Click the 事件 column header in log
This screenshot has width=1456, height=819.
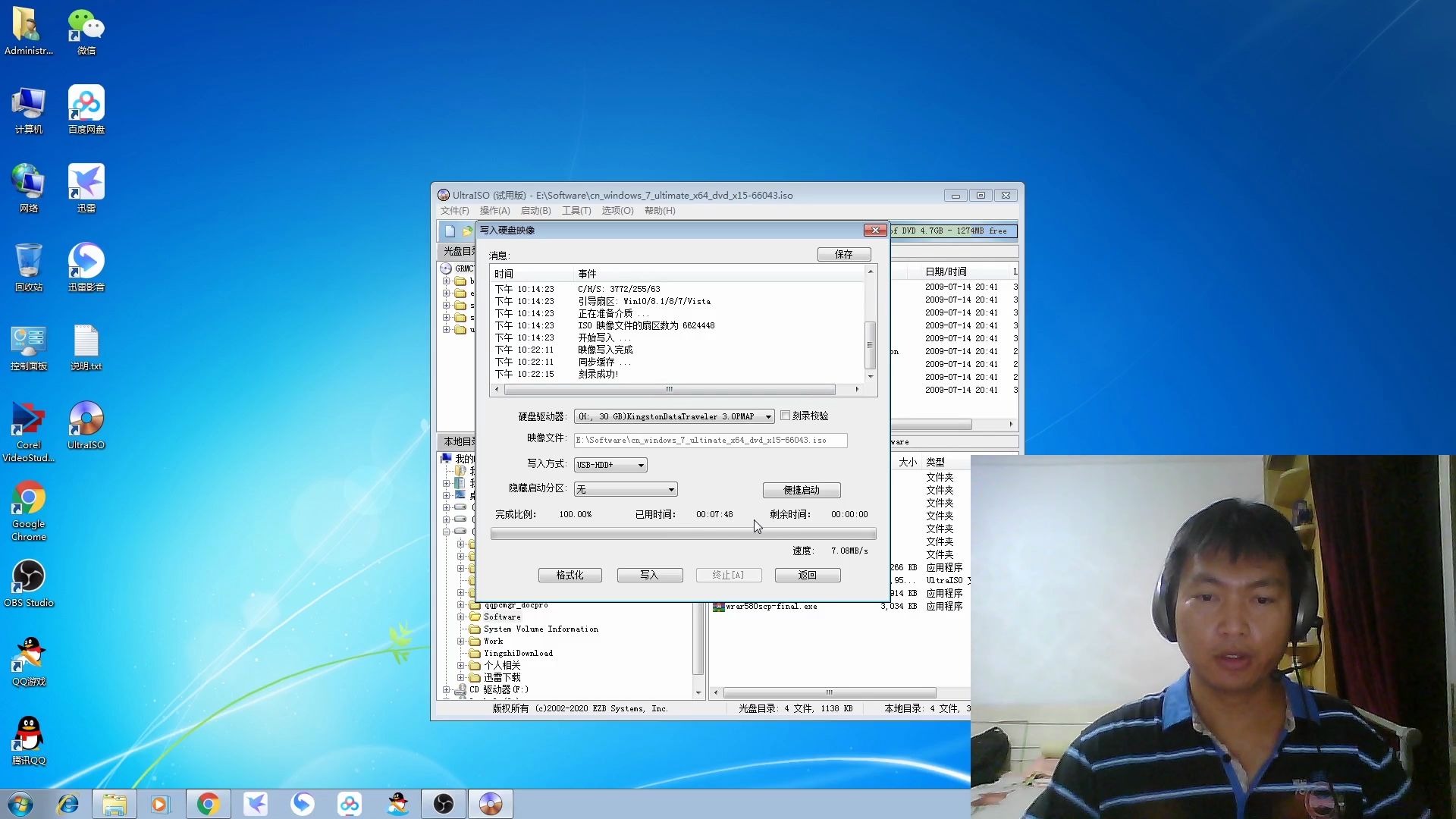587,275
